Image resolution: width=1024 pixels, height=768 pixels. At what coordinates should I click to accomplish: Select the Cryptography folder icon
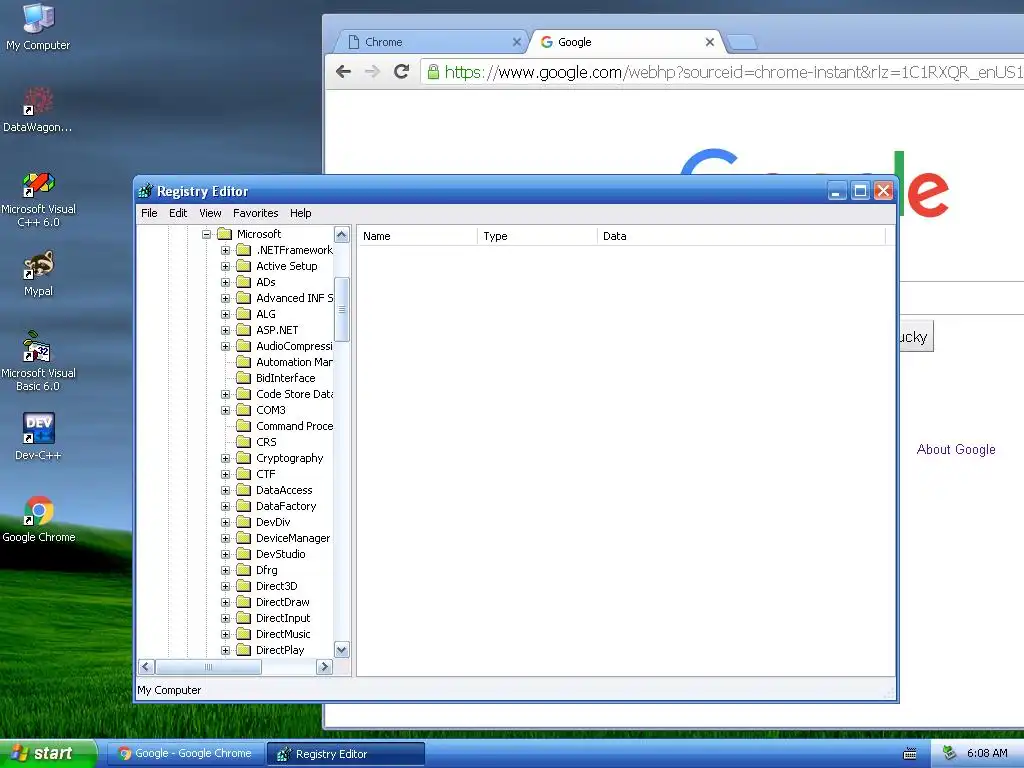pyautogui.click(x=244, y=458)
